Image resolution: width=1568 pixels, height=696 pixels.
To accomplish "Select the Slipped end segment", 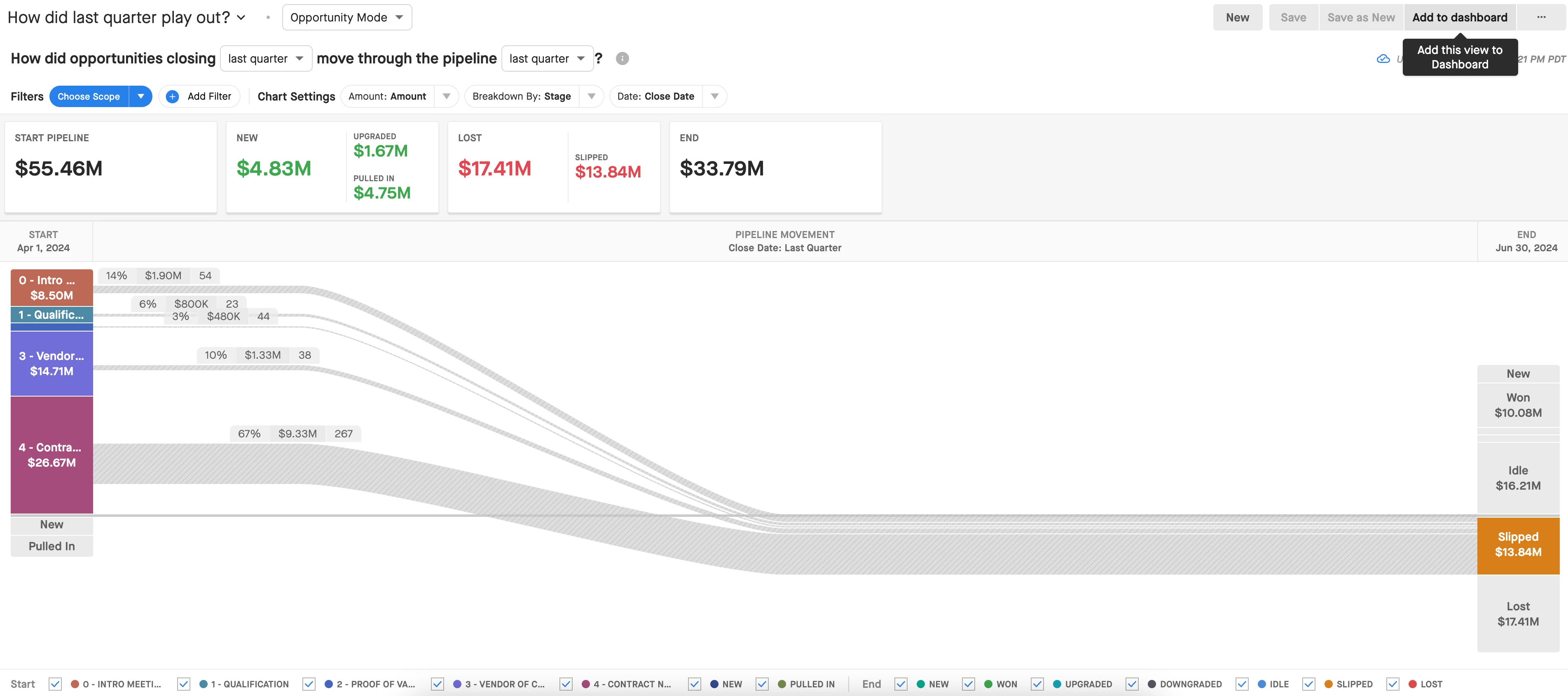I will 1517,544.
